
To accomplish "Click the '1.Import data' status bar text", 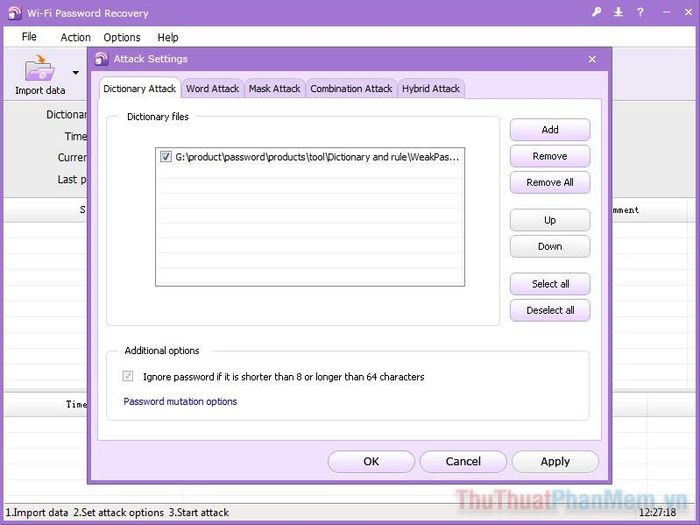I will coord(37,512).
